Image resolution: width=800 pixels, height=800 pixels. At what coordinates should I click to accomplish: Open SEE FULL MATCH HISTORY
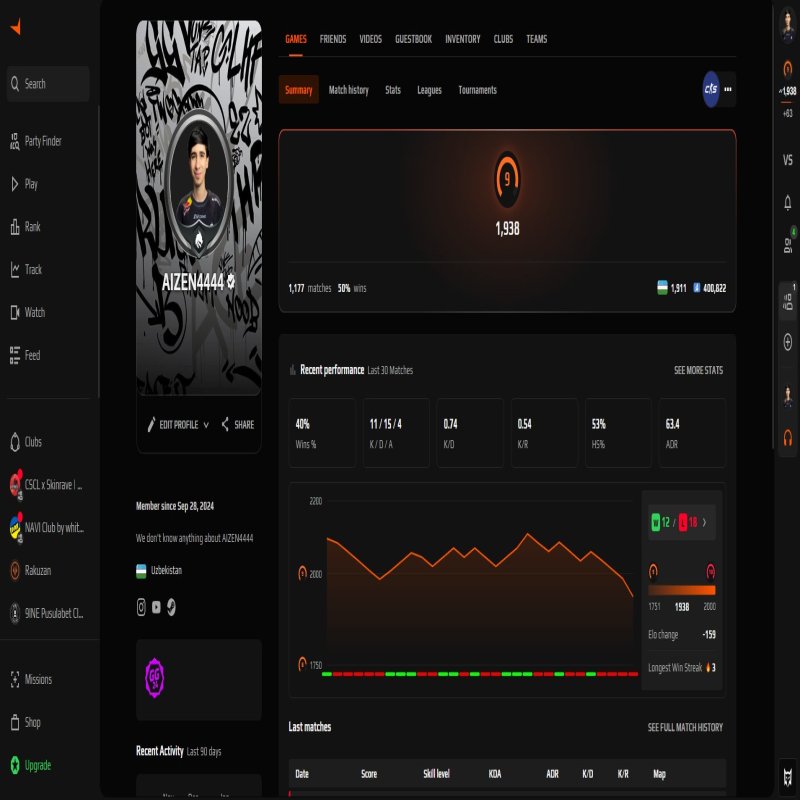pos(685,727)
